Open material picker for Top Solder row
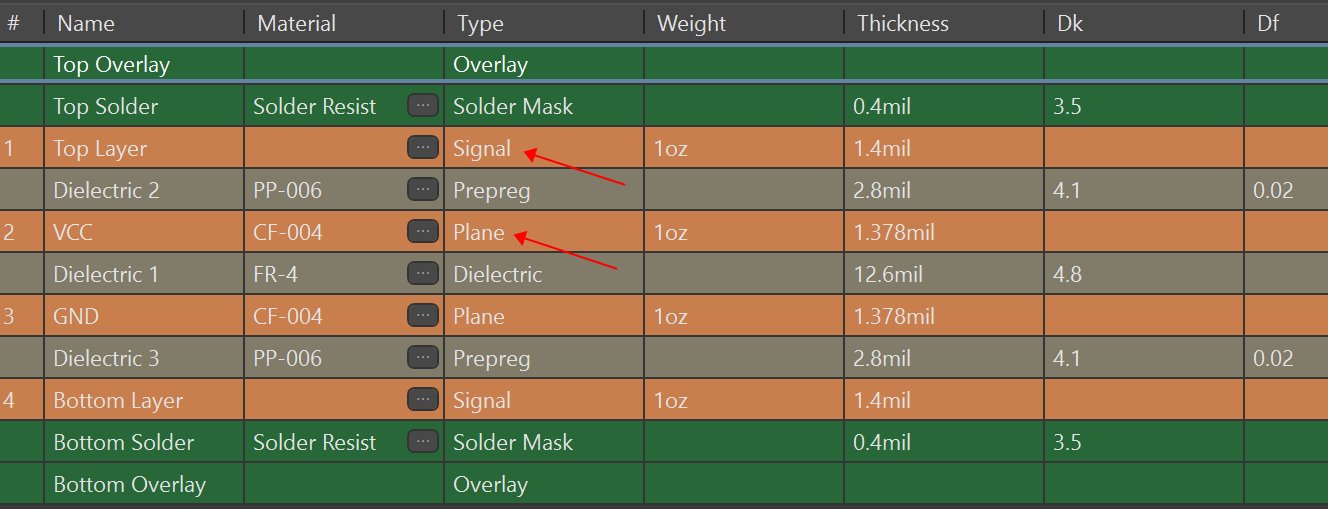 click(423, 105)
